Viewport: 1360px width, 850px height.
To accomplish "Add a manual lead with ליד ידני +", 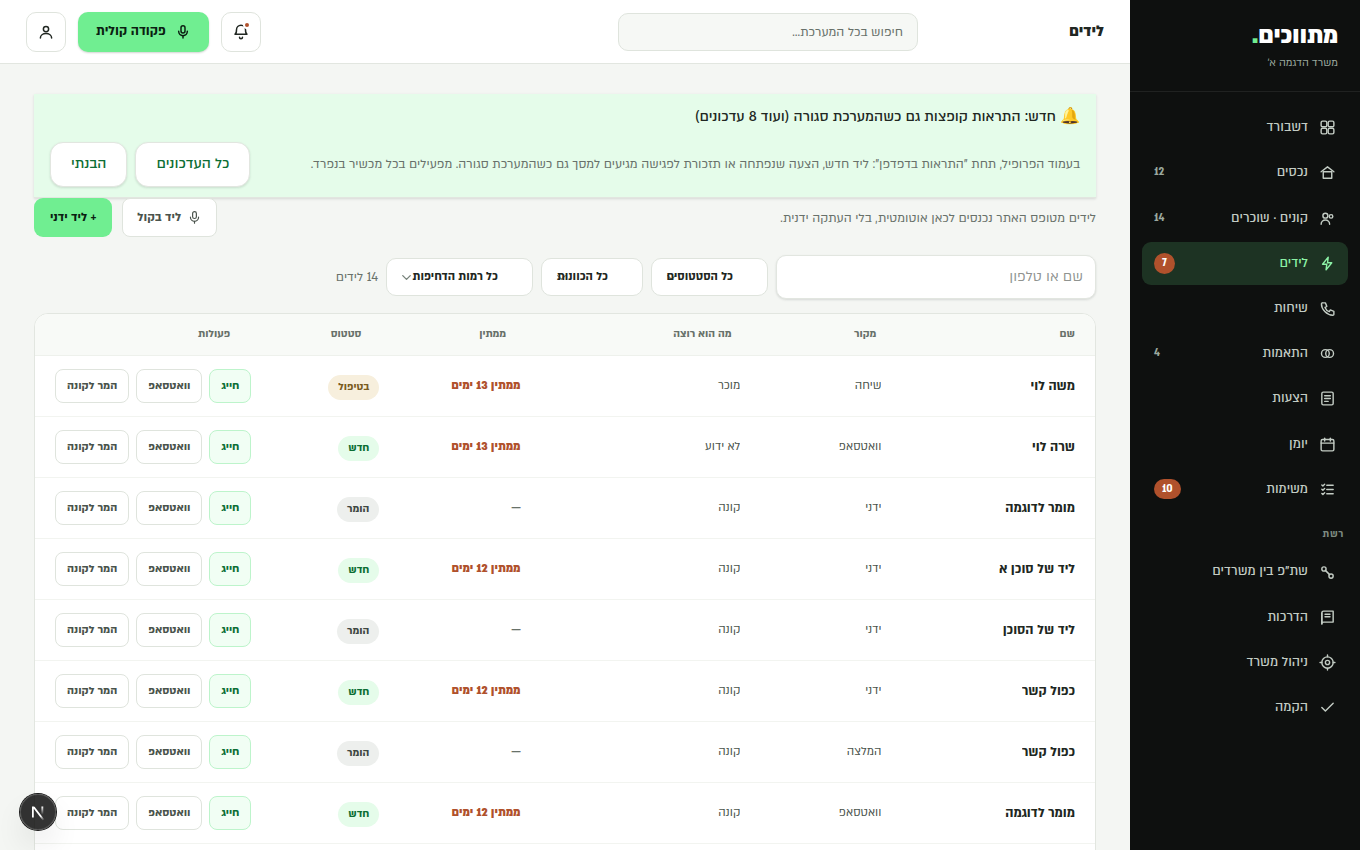I will click(x=73, y=217).
